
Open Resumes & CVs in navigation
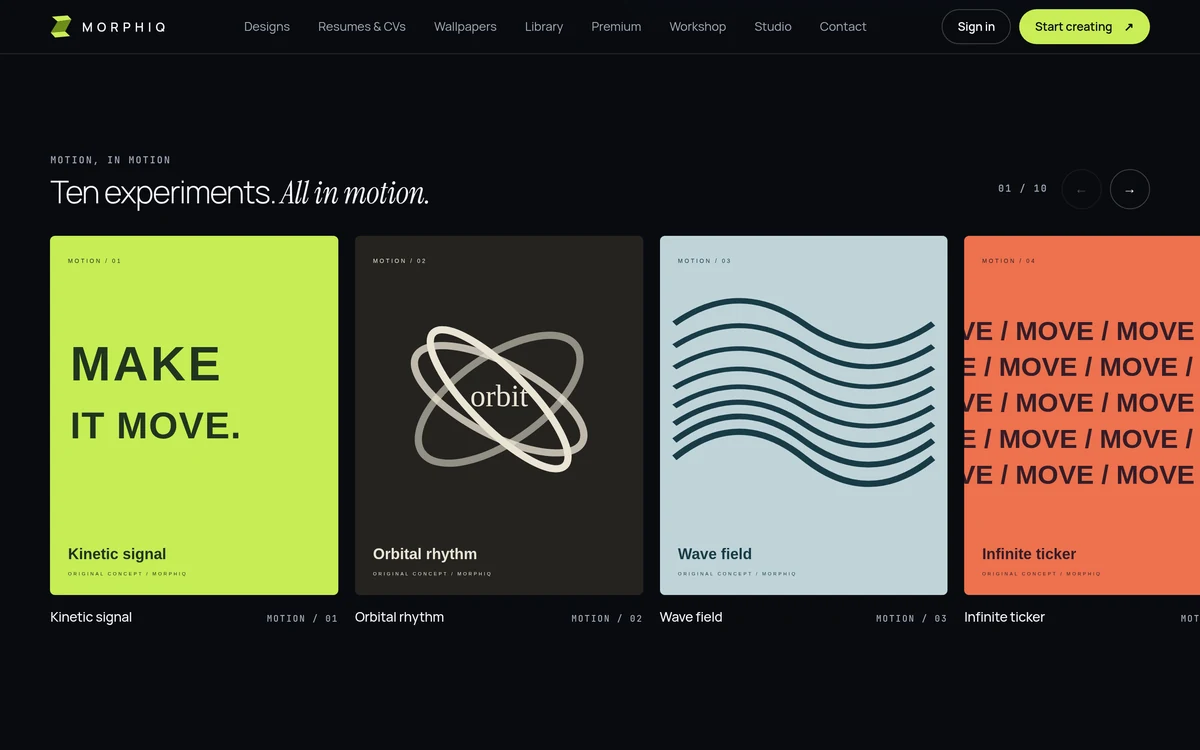pos(362,27)
